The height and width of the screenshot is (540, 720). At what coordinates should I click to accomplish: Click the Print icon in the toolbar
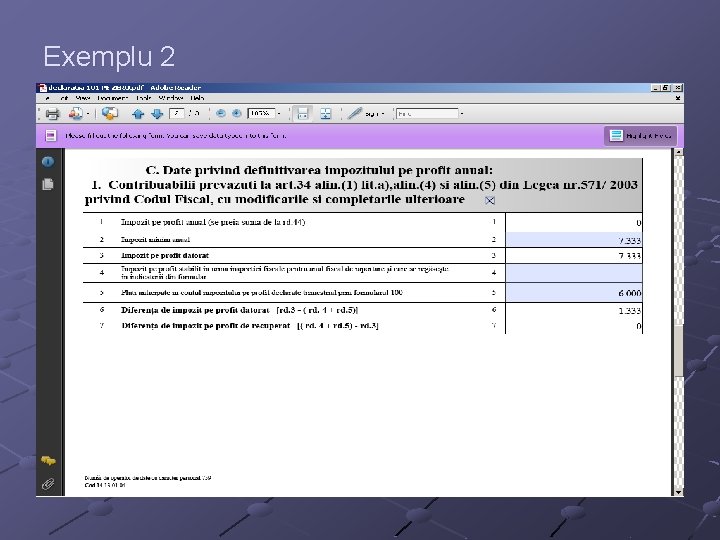click(52, 114)
